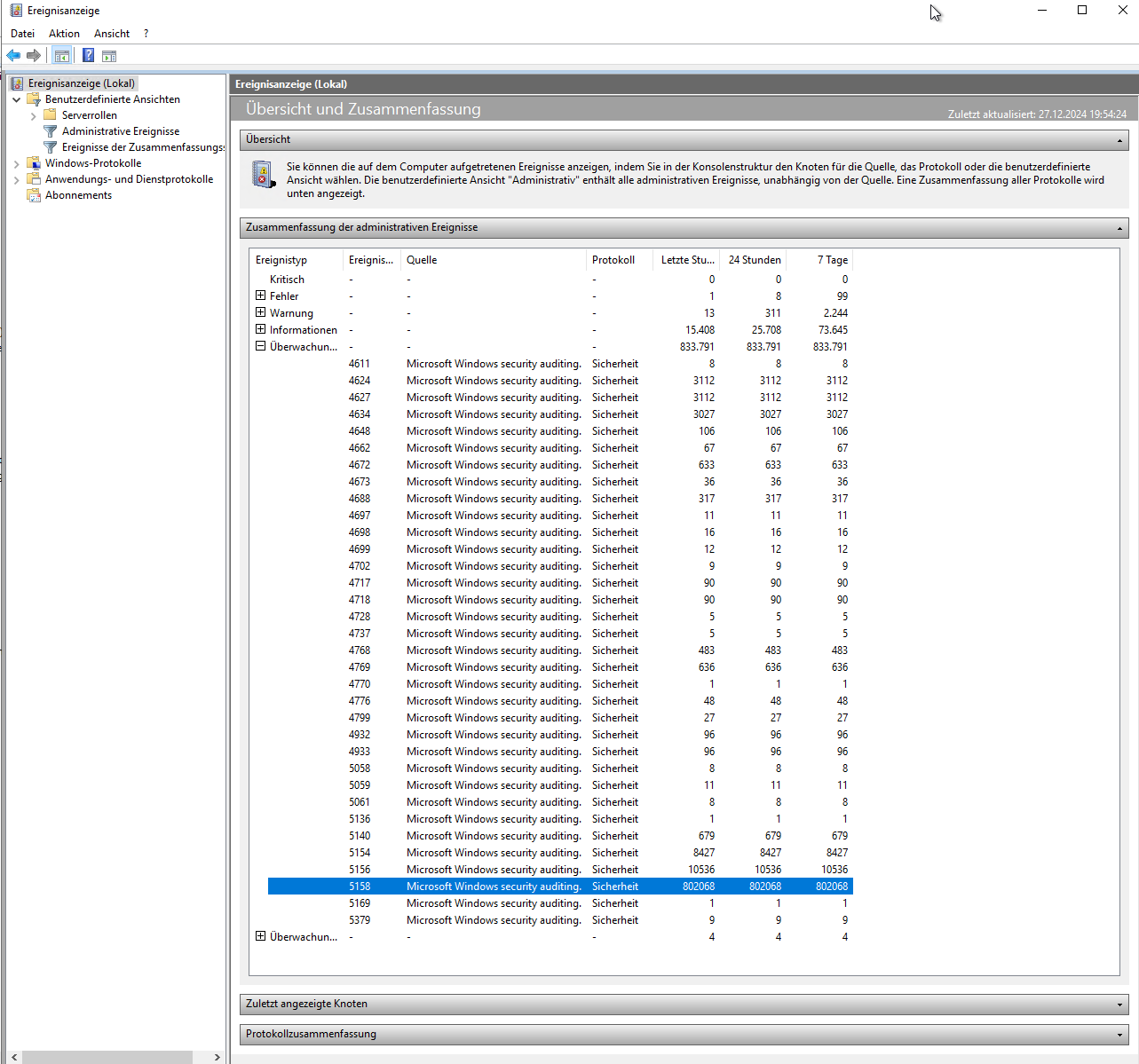
Task: Collapse the Übersicht section header arrow
Action: [1119, 140]
